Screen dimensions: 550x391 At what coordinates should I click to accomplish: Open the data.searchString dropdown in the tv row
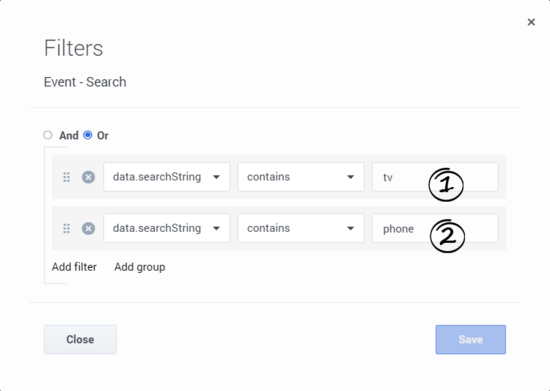point(167,177)
